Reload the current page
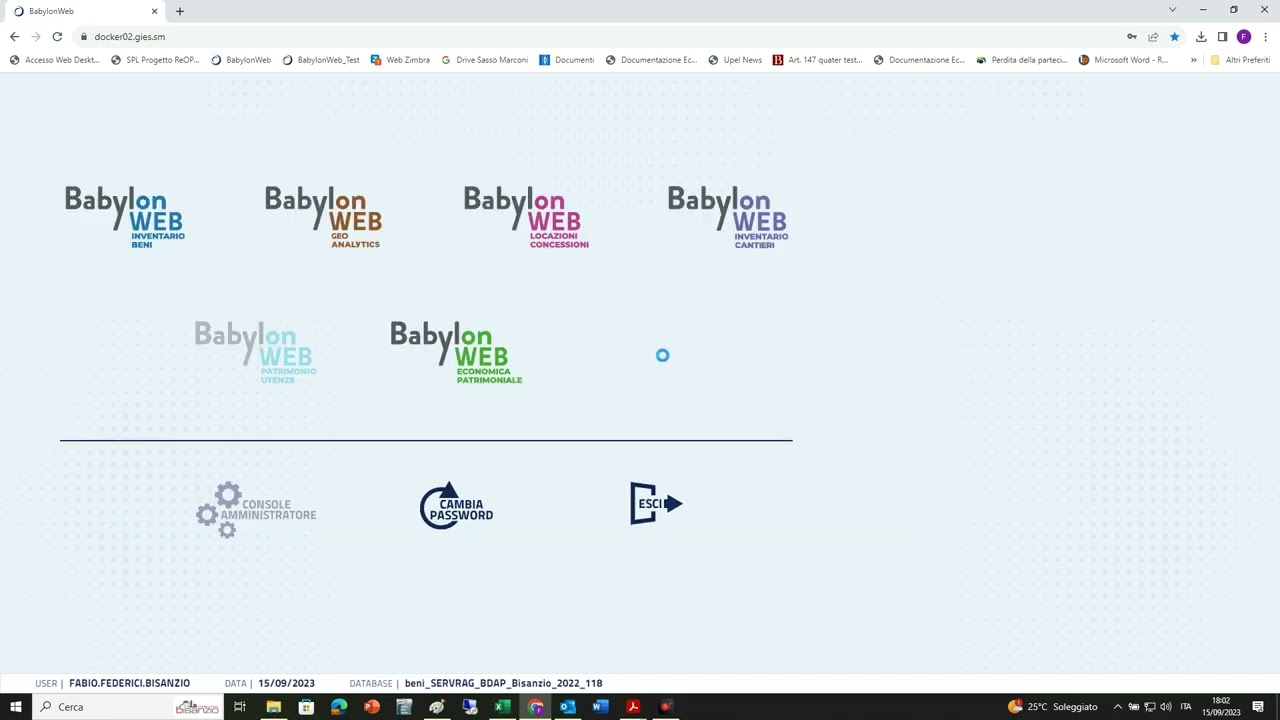The image size is (1280, 720). point(57,37)
